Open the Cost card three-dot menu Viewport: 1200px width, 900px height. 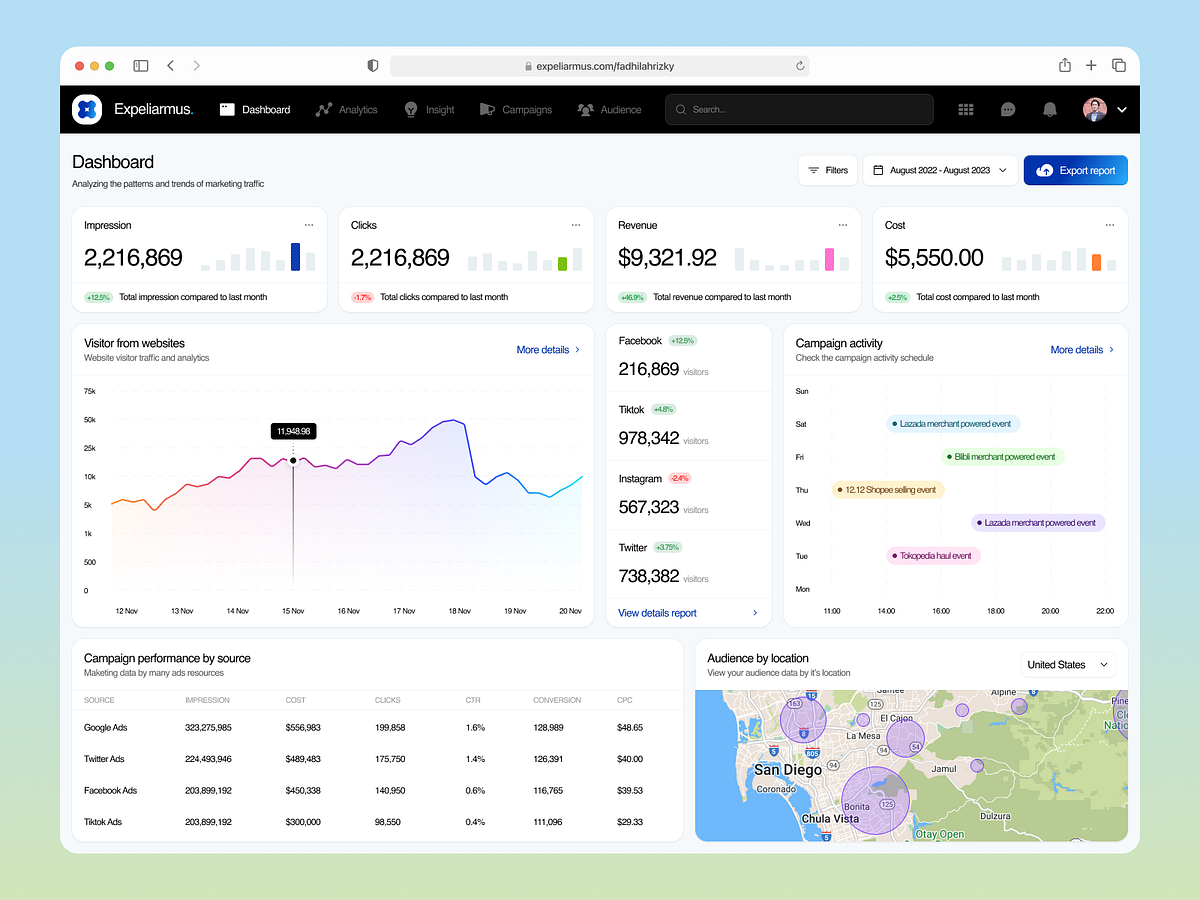(1110, 225)
